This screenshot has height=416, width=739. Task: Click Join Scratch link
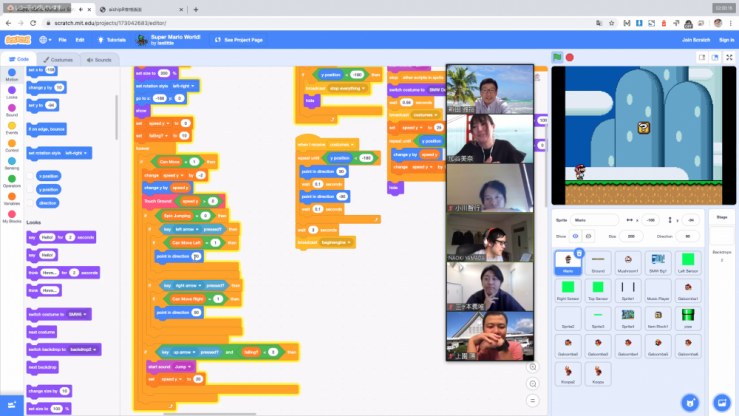[696, 40]
